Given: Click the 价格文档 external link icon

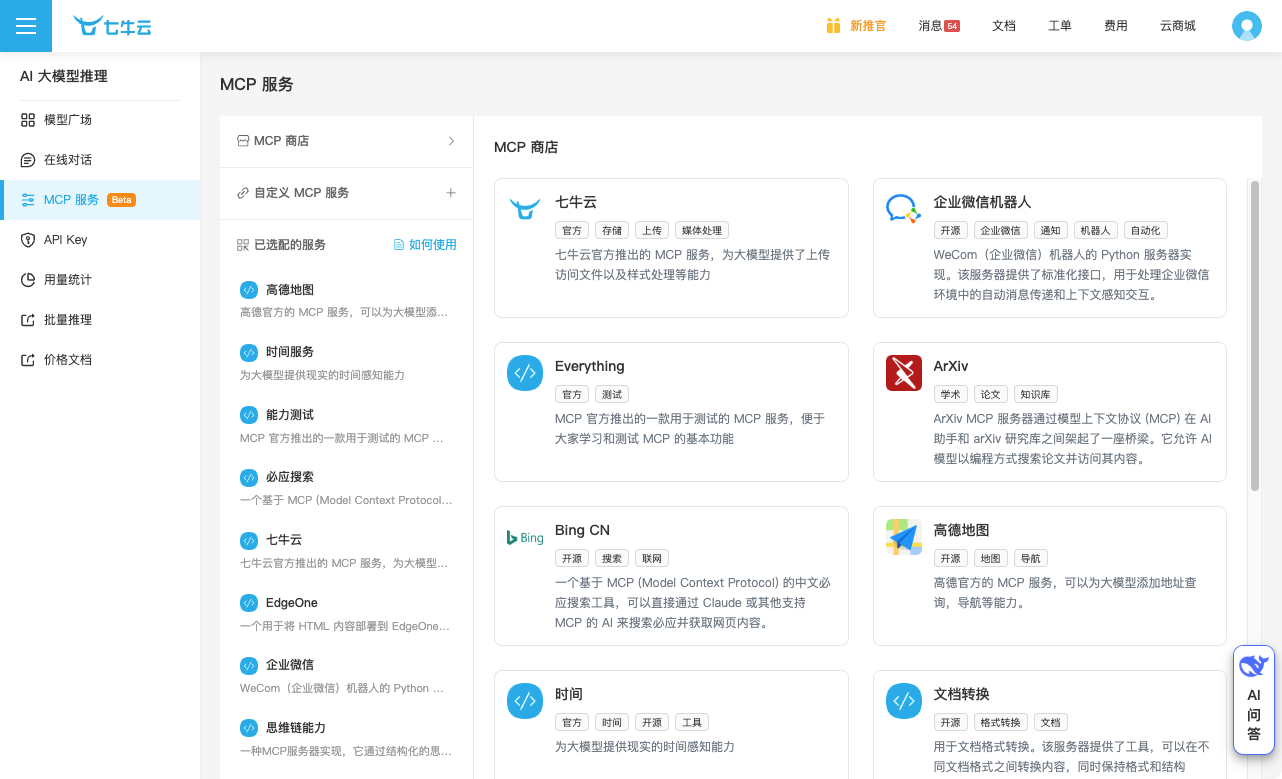Looking at the screenshot, I should coord(28,360).
